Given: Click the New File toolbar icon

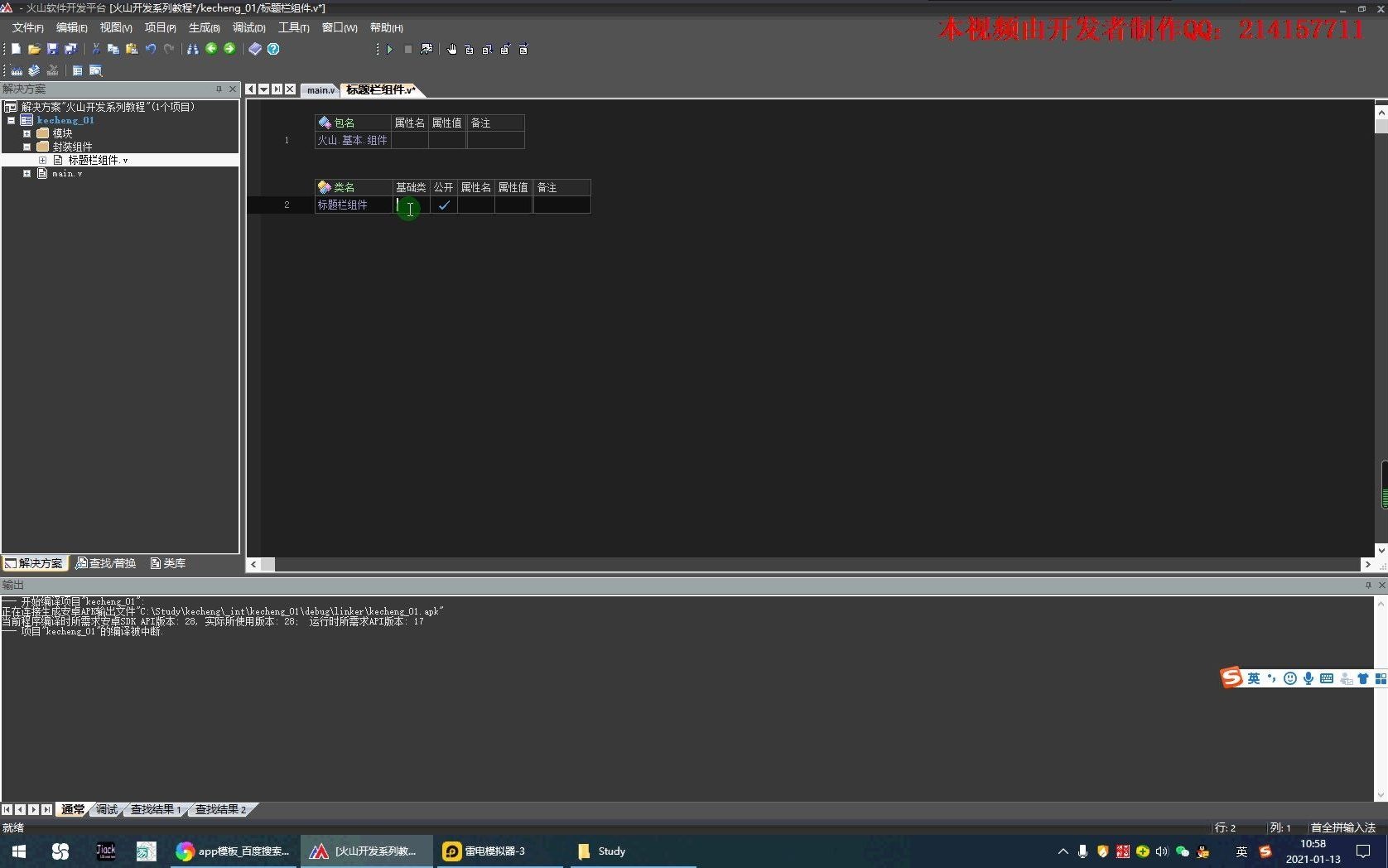Looking at the screenshot, I should click(16, 50).
